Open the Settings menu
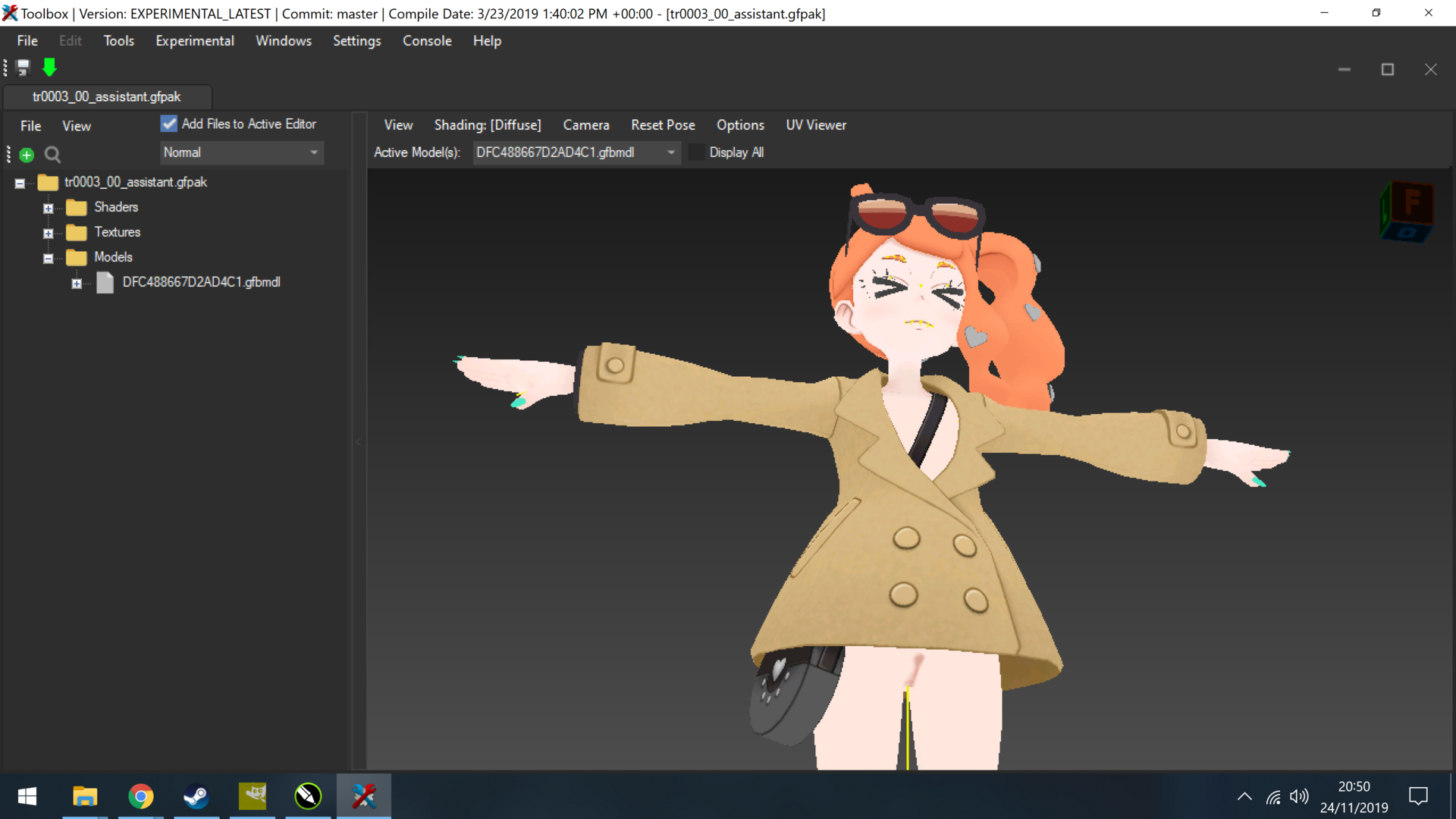This screenshot has width=1456, height=819. coord(357,41)
